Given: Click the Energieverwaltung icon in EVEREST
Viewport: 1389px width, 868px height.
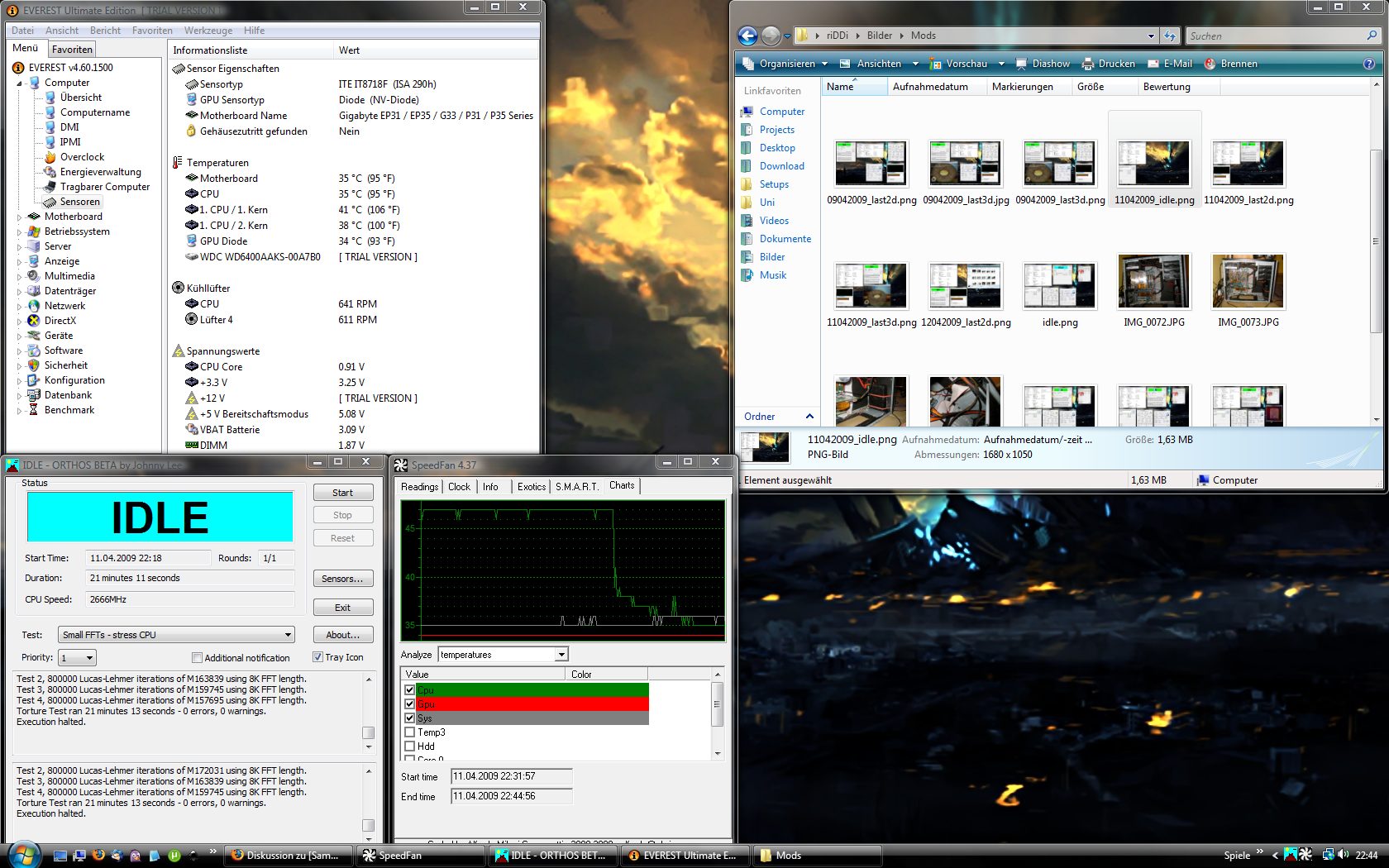Looking at the screenshot, I should [x=50, y=172].
